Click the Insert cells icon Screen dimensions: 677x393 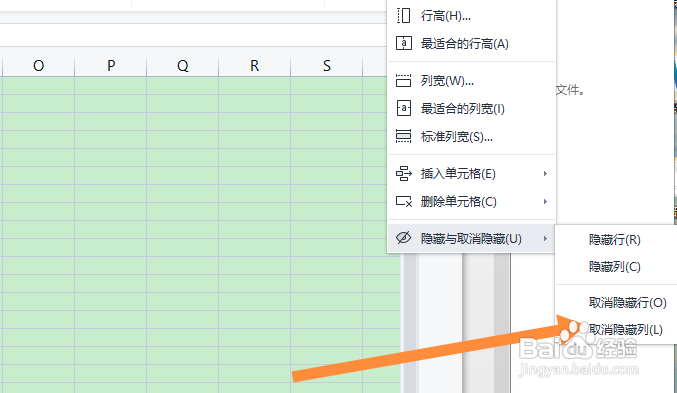point(403,174)
